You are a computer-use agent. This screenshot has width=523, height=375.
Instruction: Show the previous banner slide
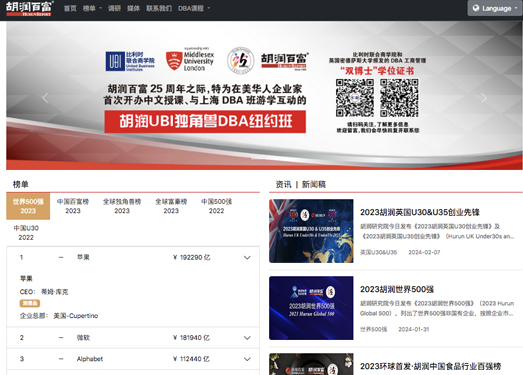[x=45, y=98]
